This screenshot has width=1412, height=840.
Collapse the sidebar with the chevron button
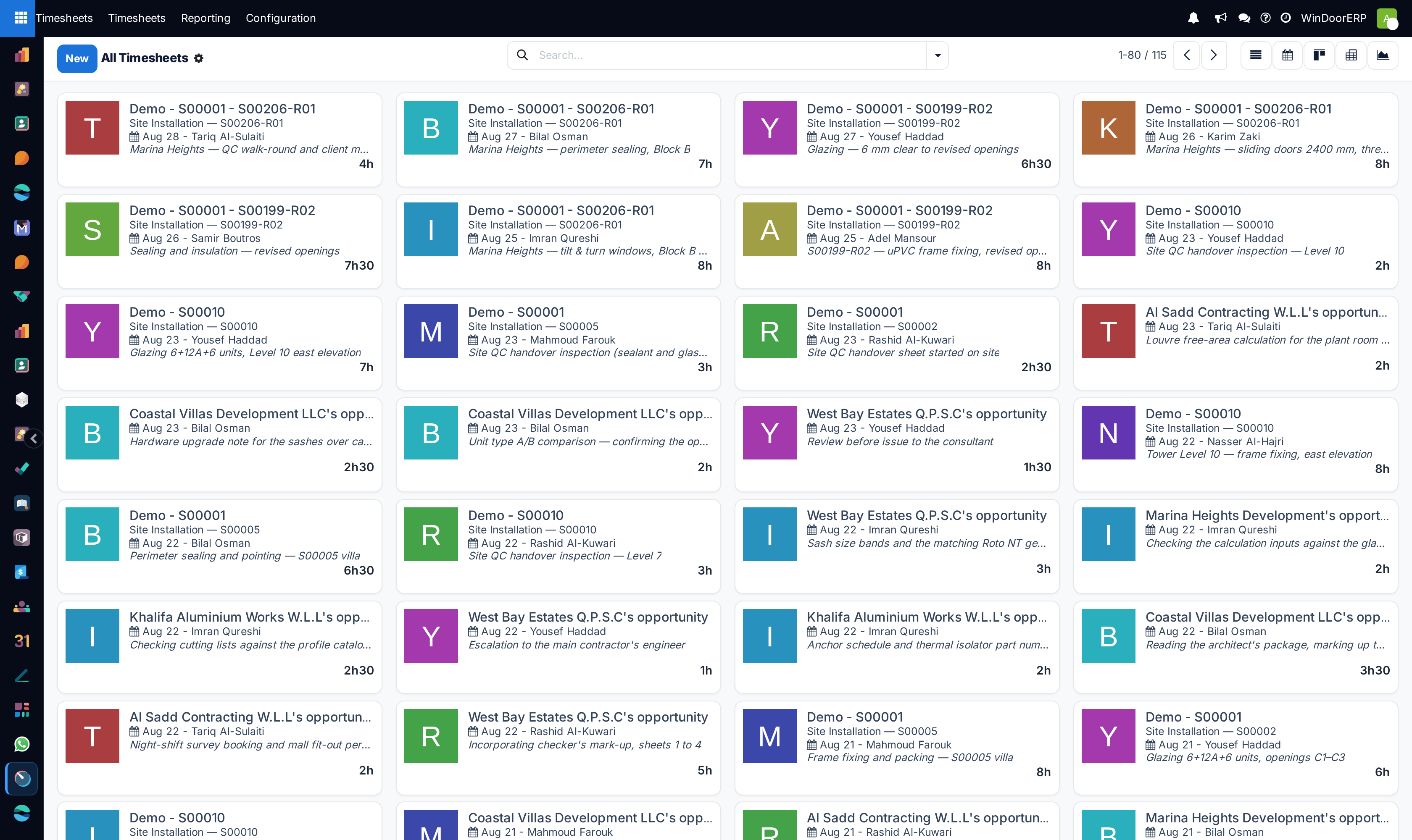coord(34,438)
